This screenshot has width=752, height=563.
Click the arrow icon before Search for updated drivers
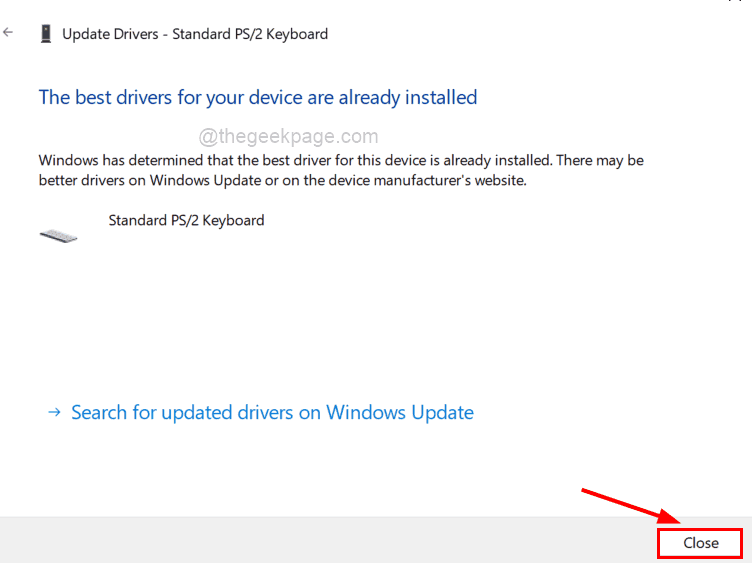tap(54, 412)
